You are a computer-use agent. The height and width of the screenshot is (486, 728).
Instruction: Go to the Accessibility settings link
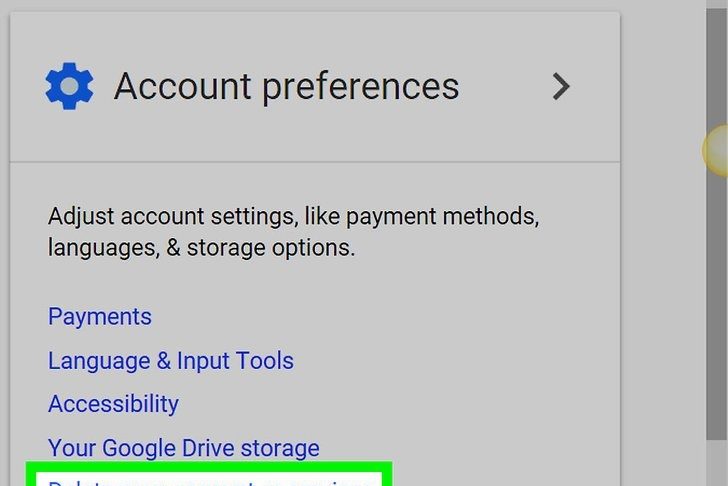click(113, 404)
